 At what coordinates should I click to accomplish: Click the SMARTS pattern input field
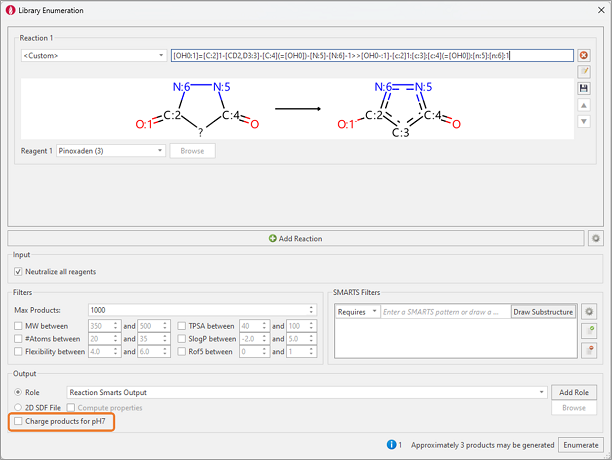(445, 312)
